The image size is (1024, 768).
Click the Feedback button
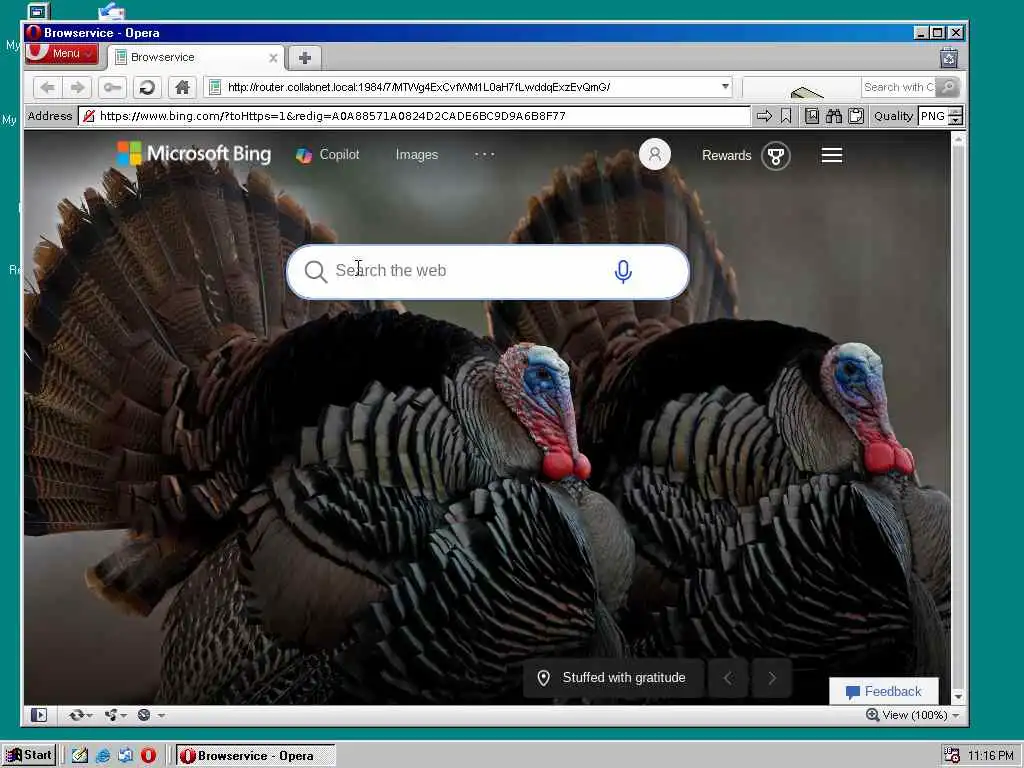point(884,692)
